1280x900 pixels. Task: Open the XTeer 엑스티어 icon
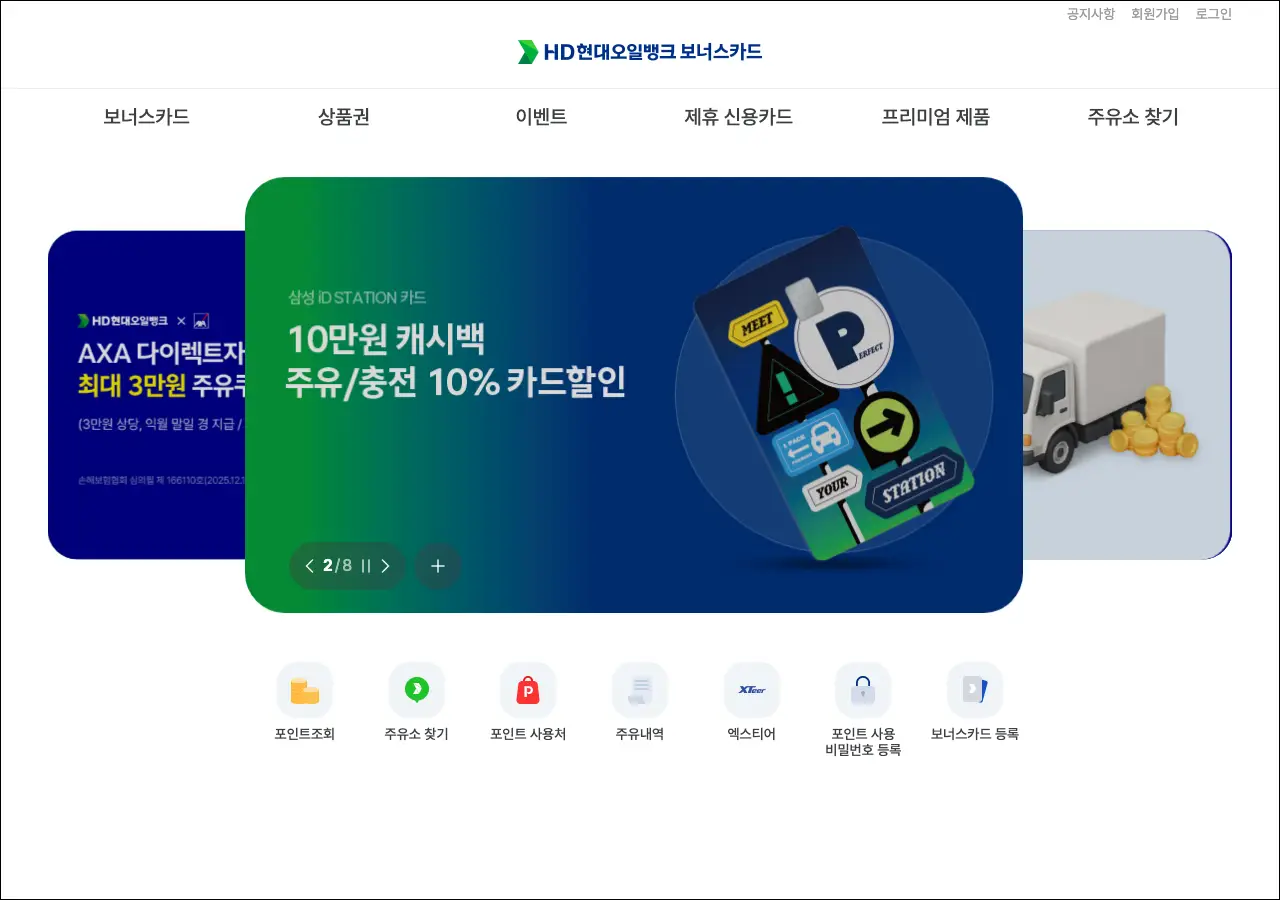[x=752, y=690]
